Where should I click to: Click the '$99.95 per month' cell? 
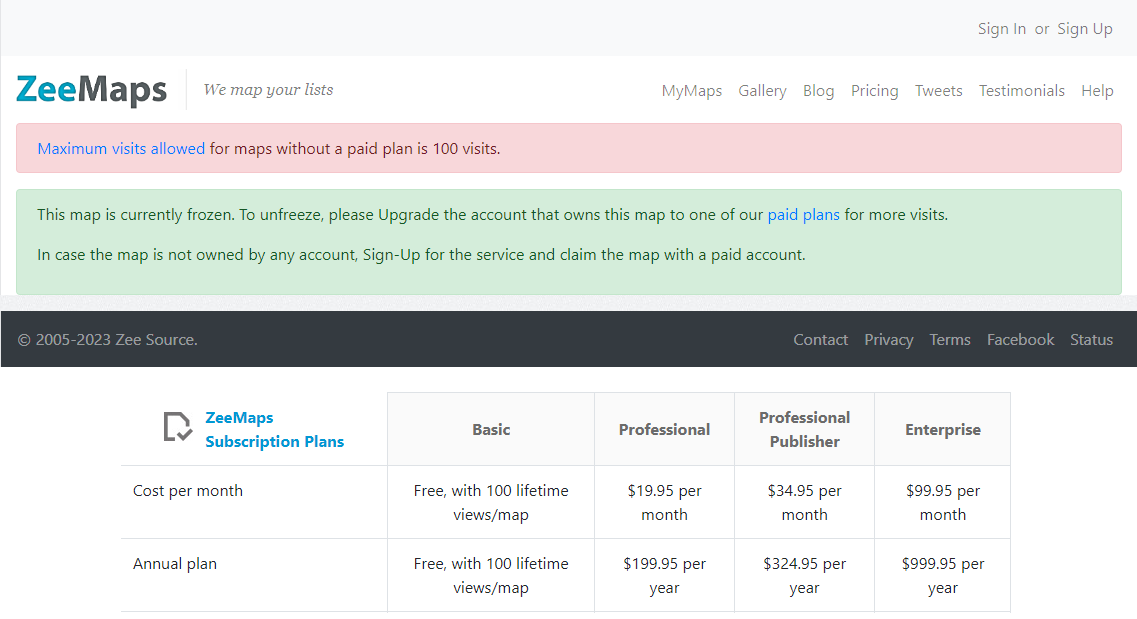point(943,502)
